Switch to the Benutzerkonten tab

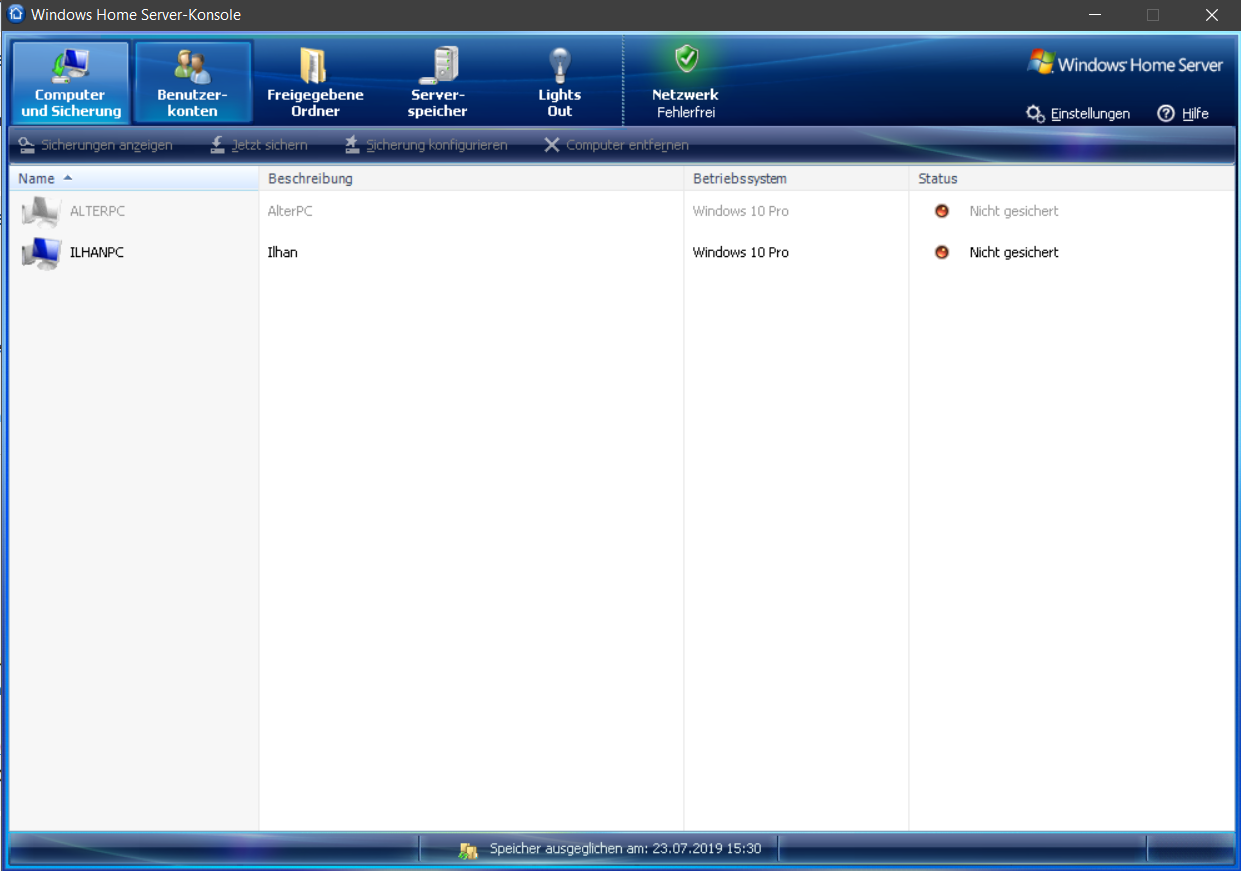193,83
